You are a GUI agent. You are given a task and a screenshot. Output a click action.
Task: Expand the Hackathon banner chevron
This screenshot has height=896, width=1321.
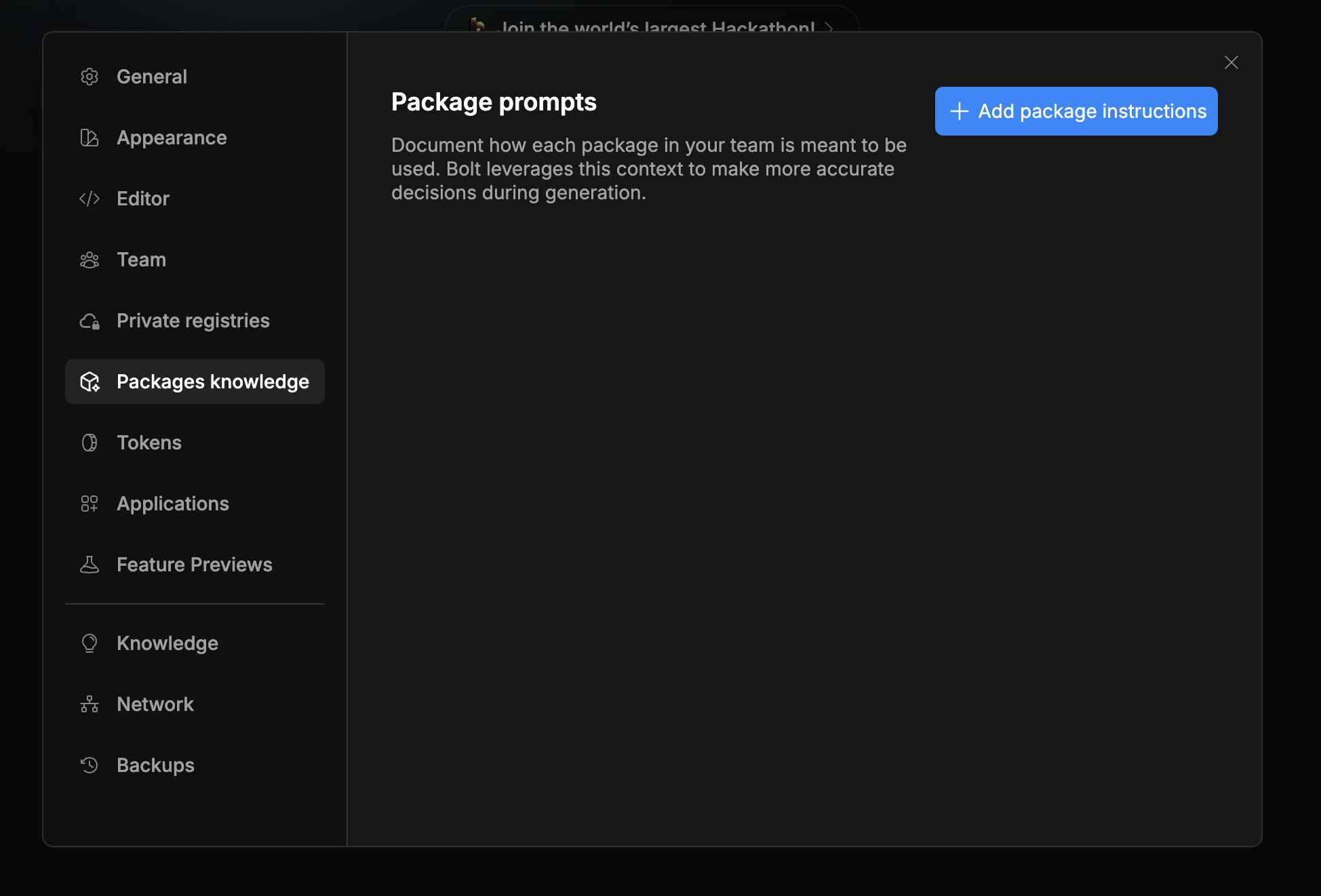tap(830, 28)
